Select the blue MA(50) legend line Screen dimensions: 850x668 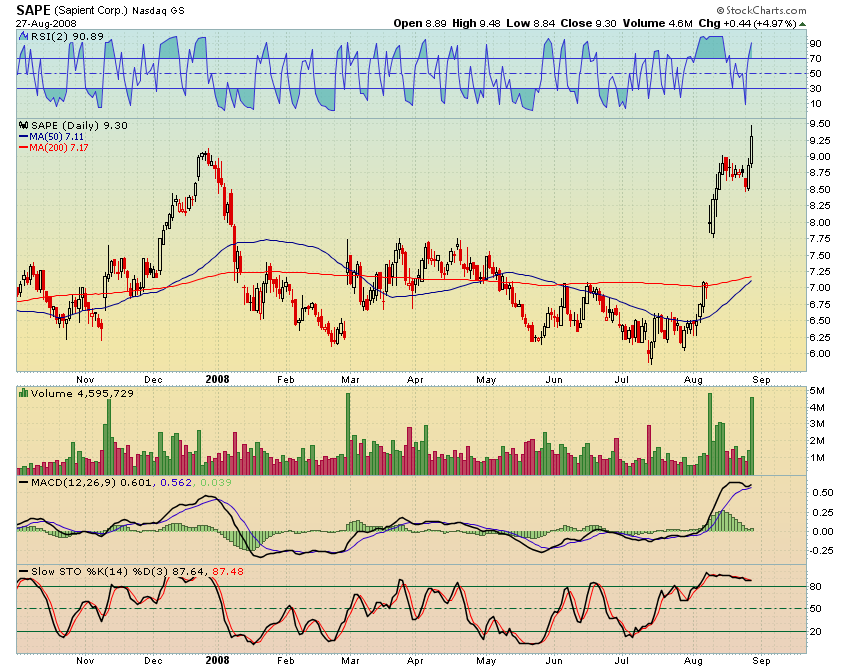23,137
